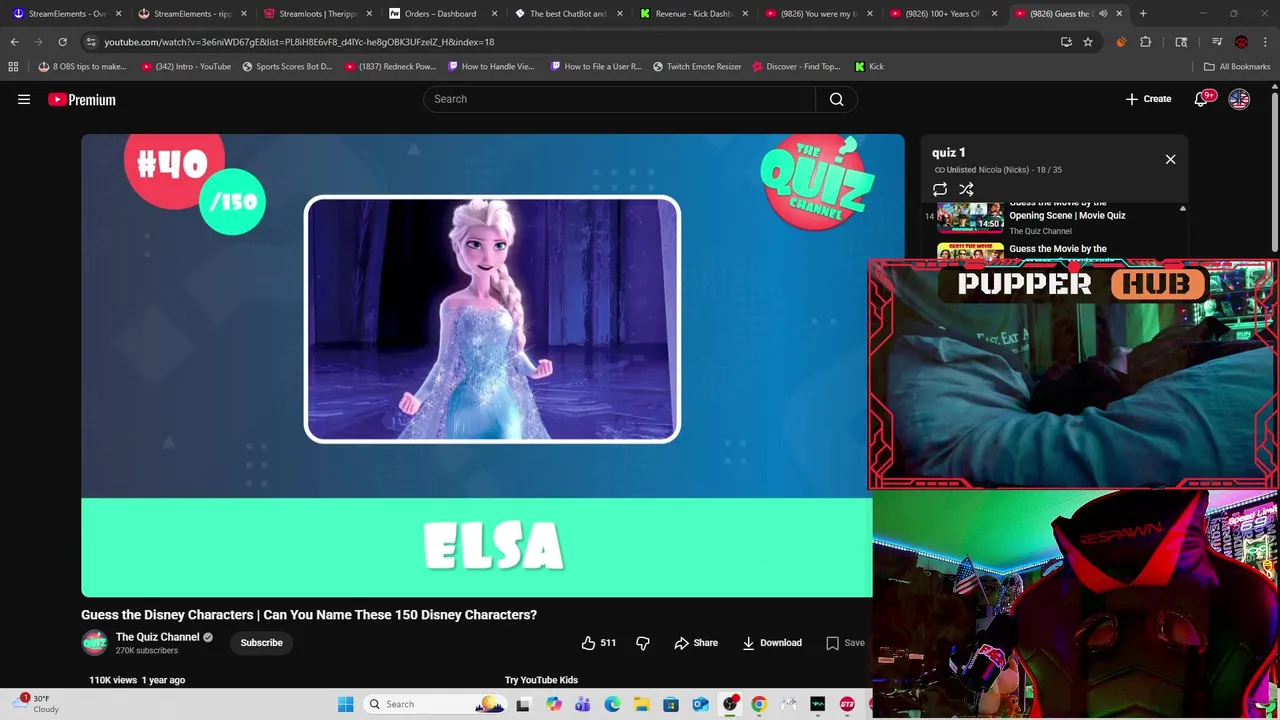
Task: Switch to You were my tab
Action: coord(818,14)
